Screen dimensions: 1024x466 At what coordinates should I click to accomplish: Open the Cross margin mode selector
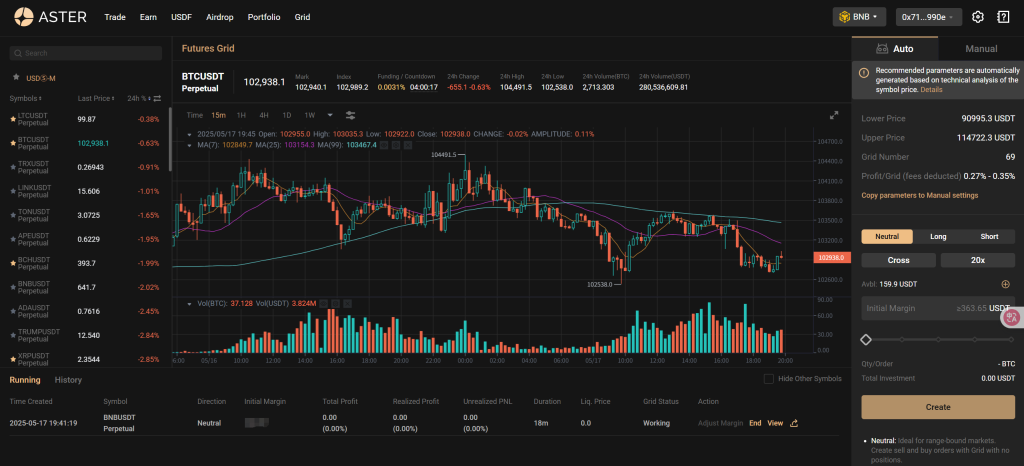tap(899, 260)
